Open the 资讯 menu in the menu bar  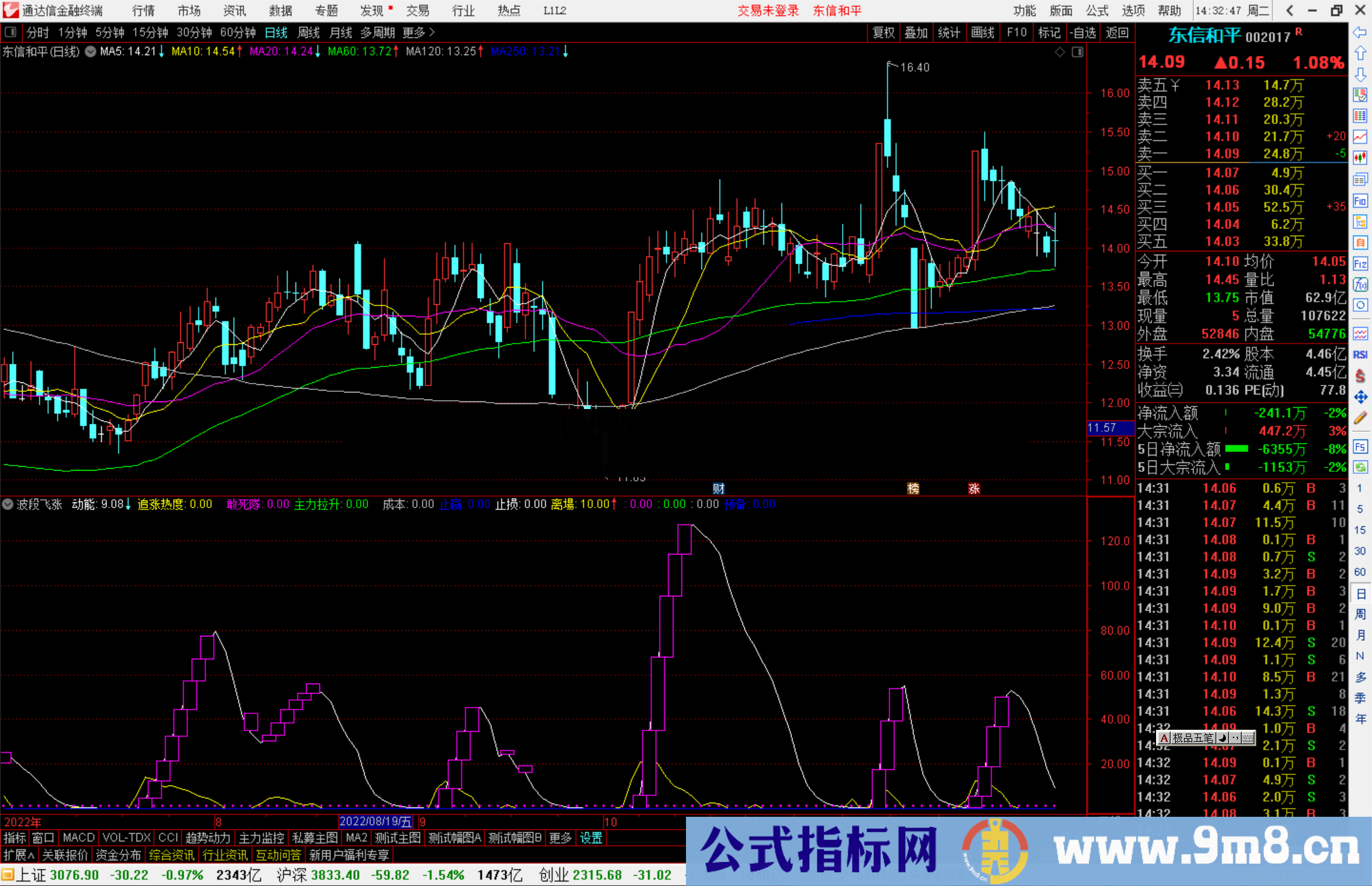click(234, 11)
